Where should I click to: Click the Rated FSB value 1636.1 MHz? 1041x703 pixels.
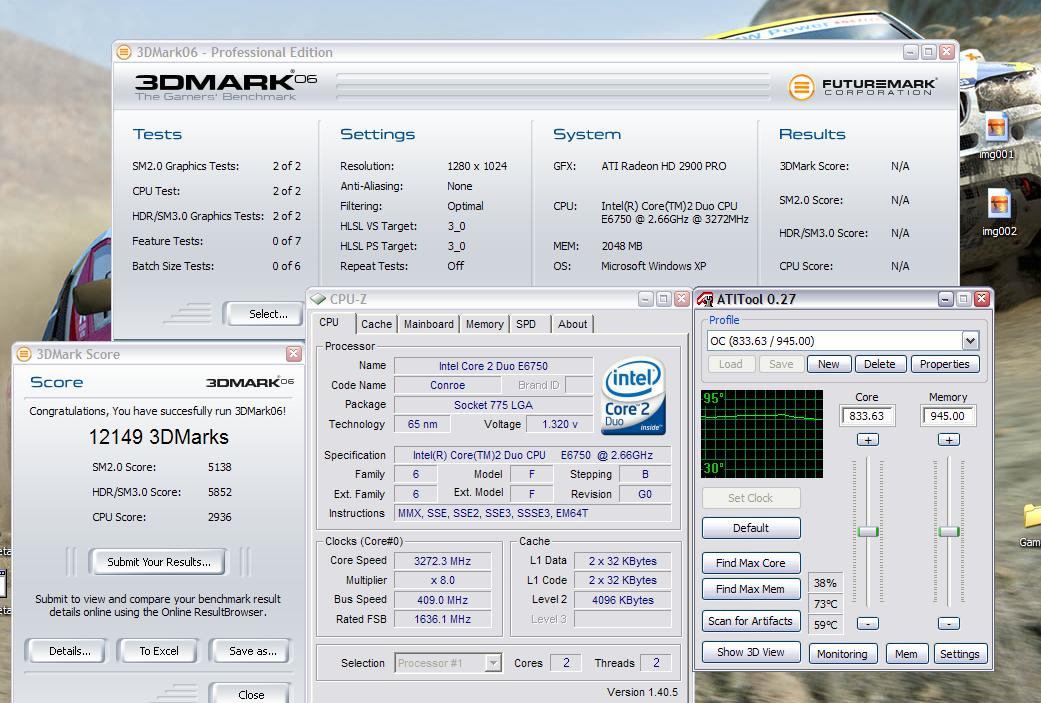pos(442,619)
